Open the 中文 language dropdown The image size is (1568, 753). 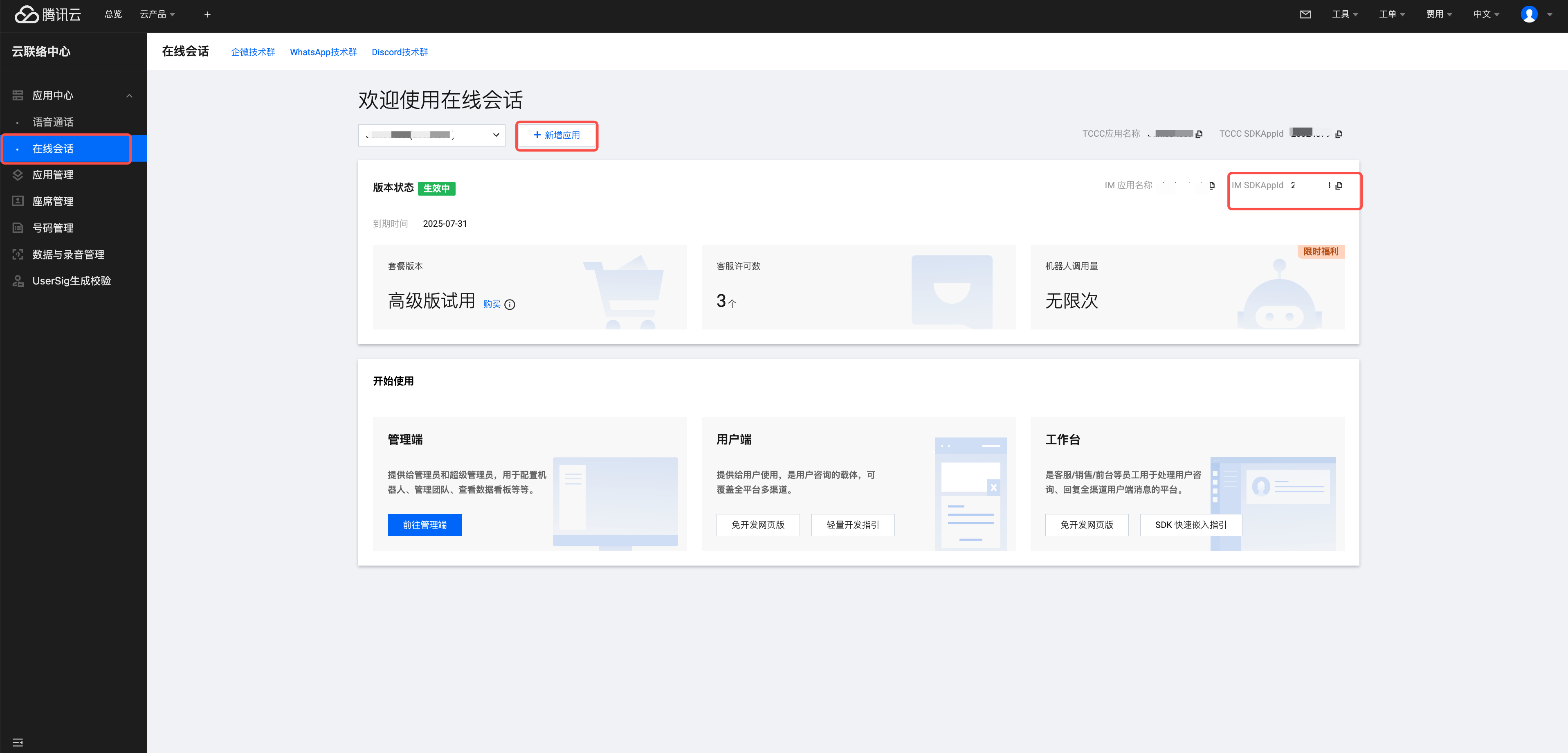tap(1486, 14)
